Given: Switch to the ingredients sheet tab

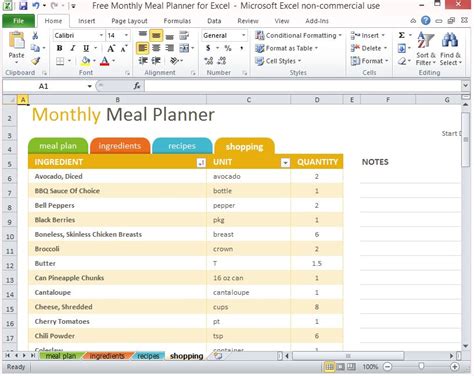Looking at the screenshot, I should (107, 356).
